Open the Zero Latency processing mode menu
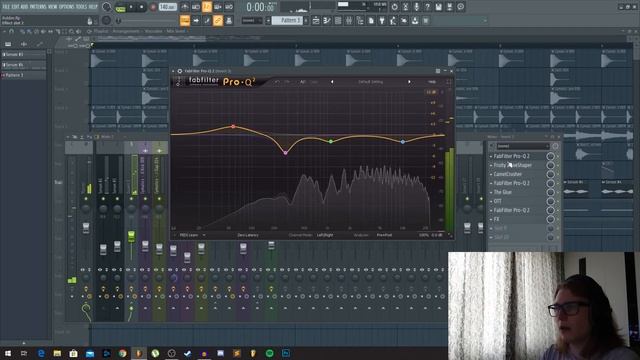The height and width of the screenshot is (360, 640). click(248, 235)
